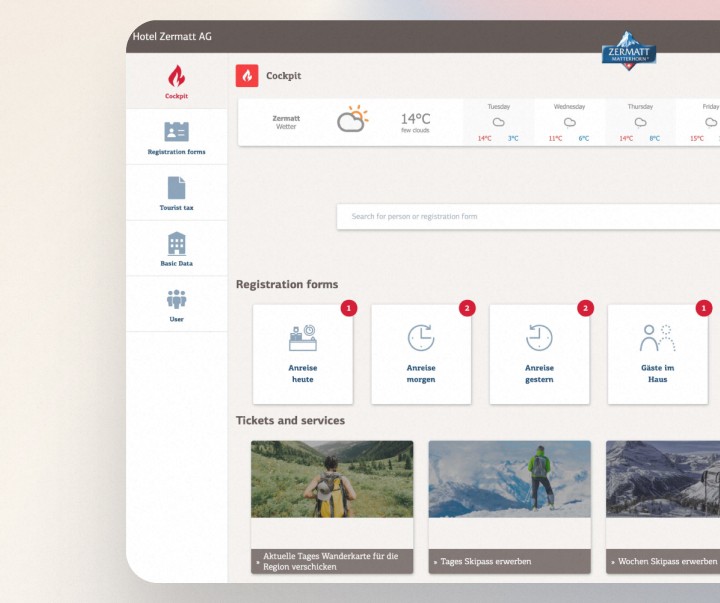The height and width of the screenshot is (603, 720).
Task: Open the Gäste im Haus card
Action: click(658, 354)
